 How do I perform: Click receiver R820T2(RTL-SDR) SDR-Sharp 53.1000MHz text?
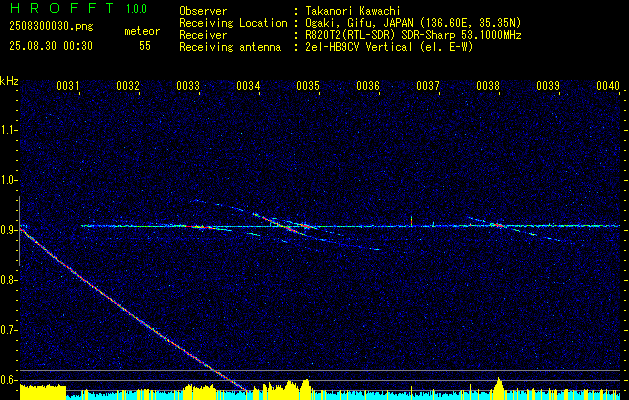click(413, 35)
